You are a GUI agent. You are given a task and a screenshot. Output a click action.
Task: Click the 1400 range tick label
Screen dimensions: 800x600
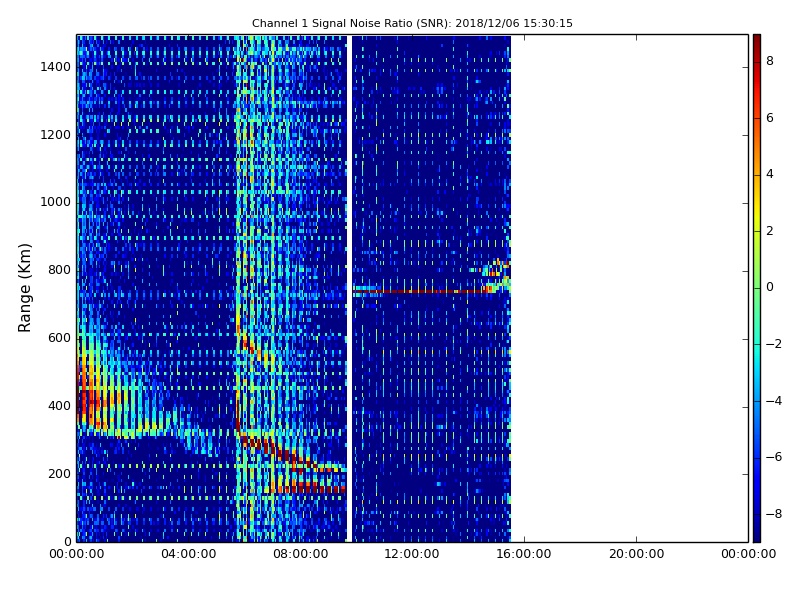click(x=56, y=67)
